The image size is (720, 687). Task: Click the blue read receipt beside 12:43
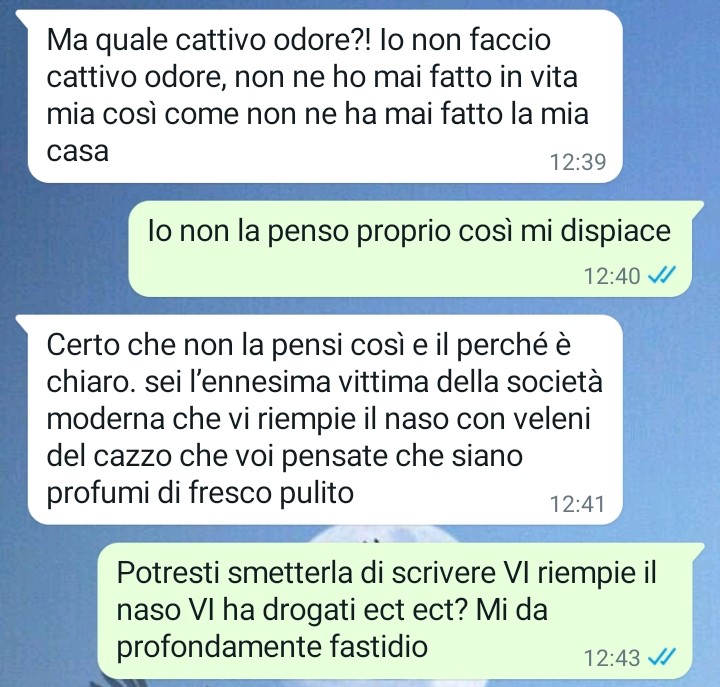coord(662,657)
